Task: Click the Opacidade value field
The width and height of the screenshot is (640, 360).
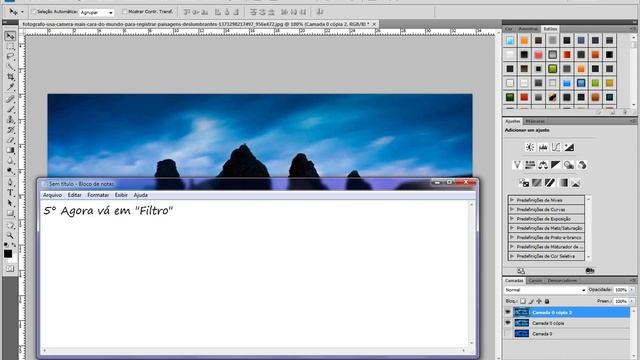Action: [x=621, y=290]
